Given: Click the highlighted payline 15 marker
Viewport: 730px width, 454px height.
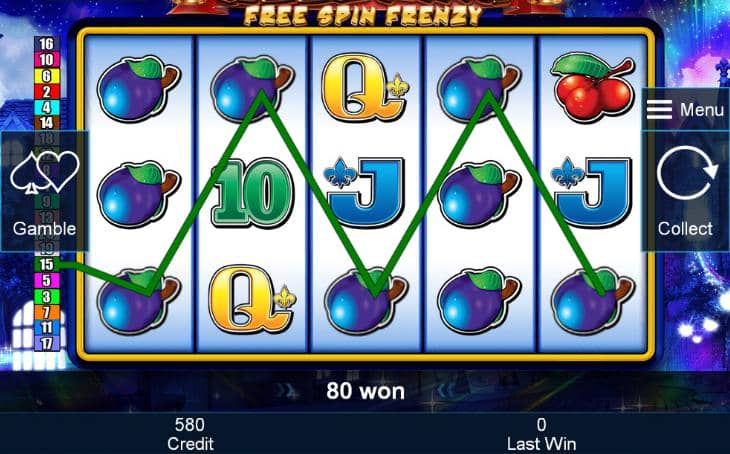Looking at the screenshot, I should pyautogui.click(x=47, y=264).
